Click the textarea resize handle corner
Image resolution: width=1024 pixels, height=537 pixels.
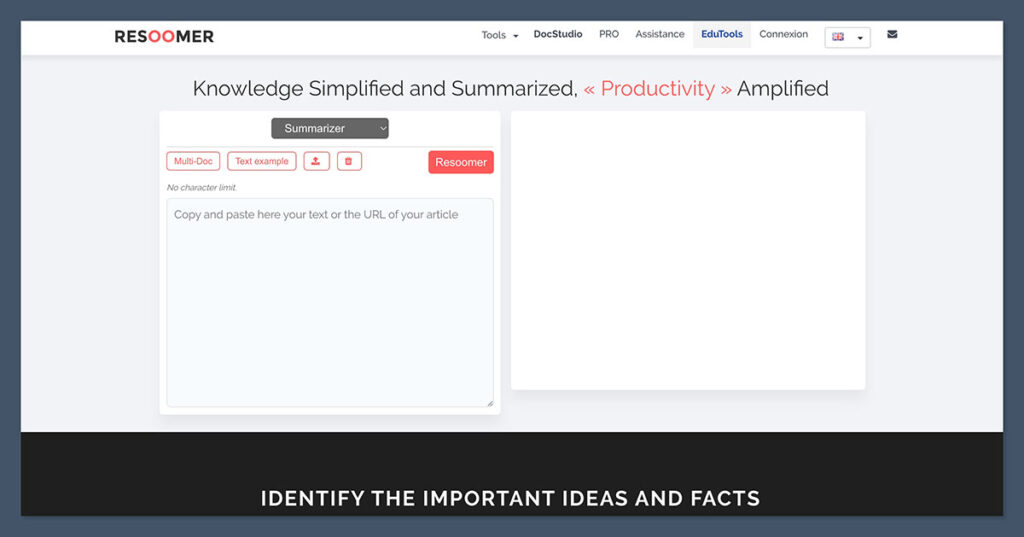[x=489, y=402]
